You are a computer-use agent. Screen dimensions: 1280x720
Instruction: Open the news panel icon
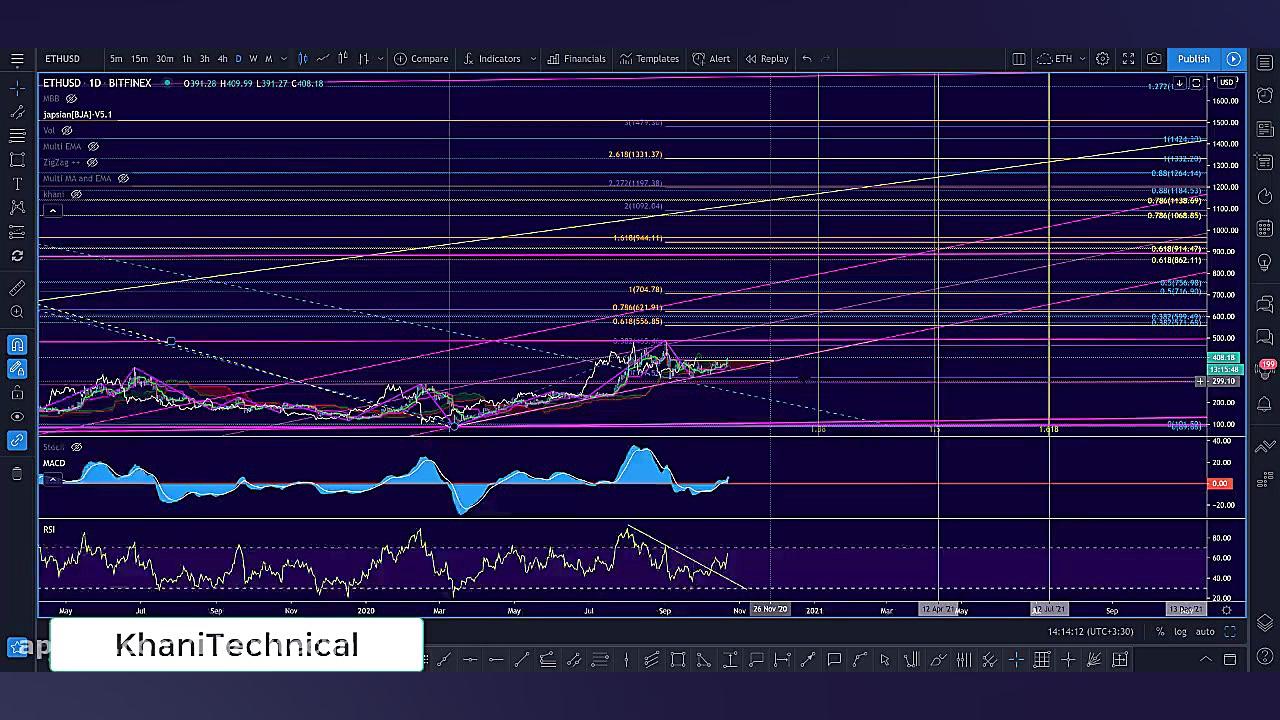point(1265,129)
